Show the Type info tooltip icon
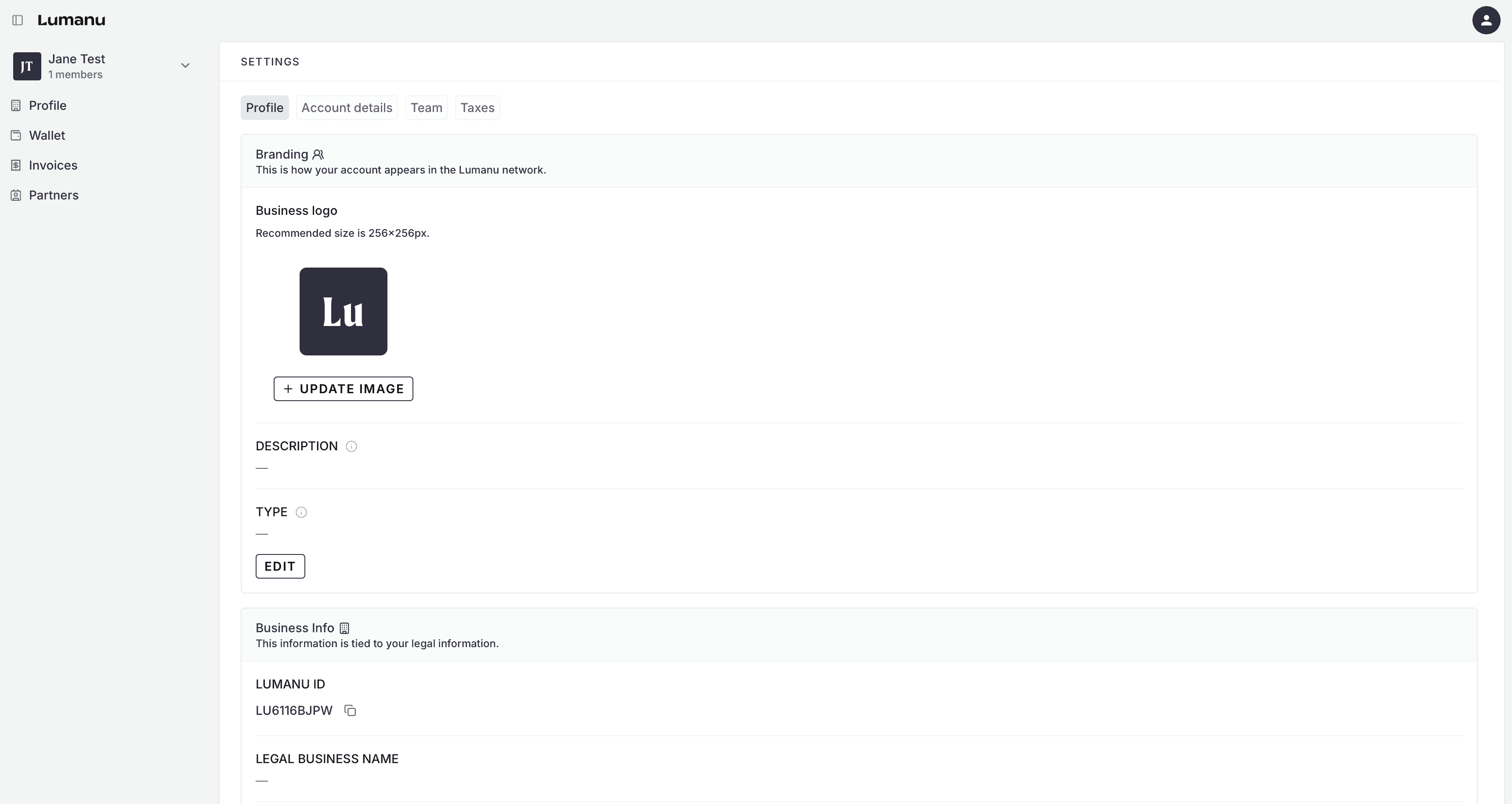The width and height of the screenshot is (1512, 804). coord(301,512)
